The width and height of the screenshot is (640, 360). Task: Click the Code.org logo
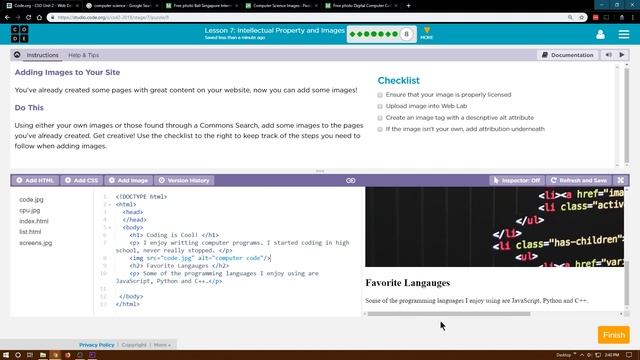point(20,34)
